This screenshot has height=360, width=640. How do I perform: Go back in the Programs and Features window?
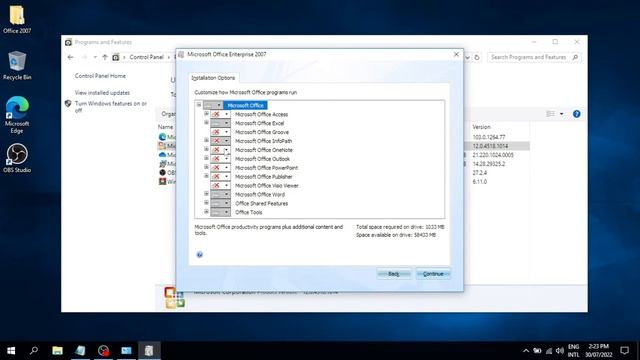[71, 57]
